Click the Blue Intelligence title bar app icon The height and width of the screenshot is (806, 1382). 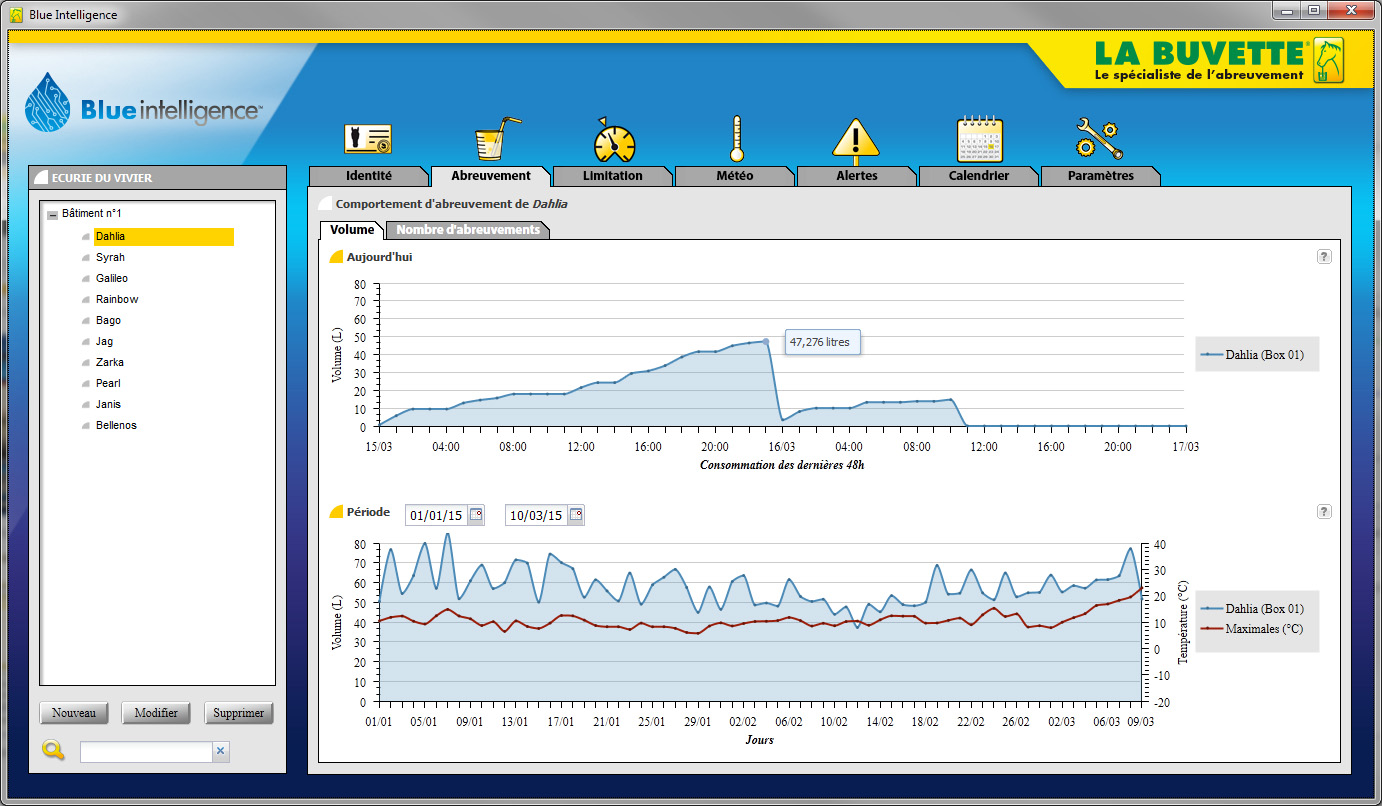coord(16,15)
